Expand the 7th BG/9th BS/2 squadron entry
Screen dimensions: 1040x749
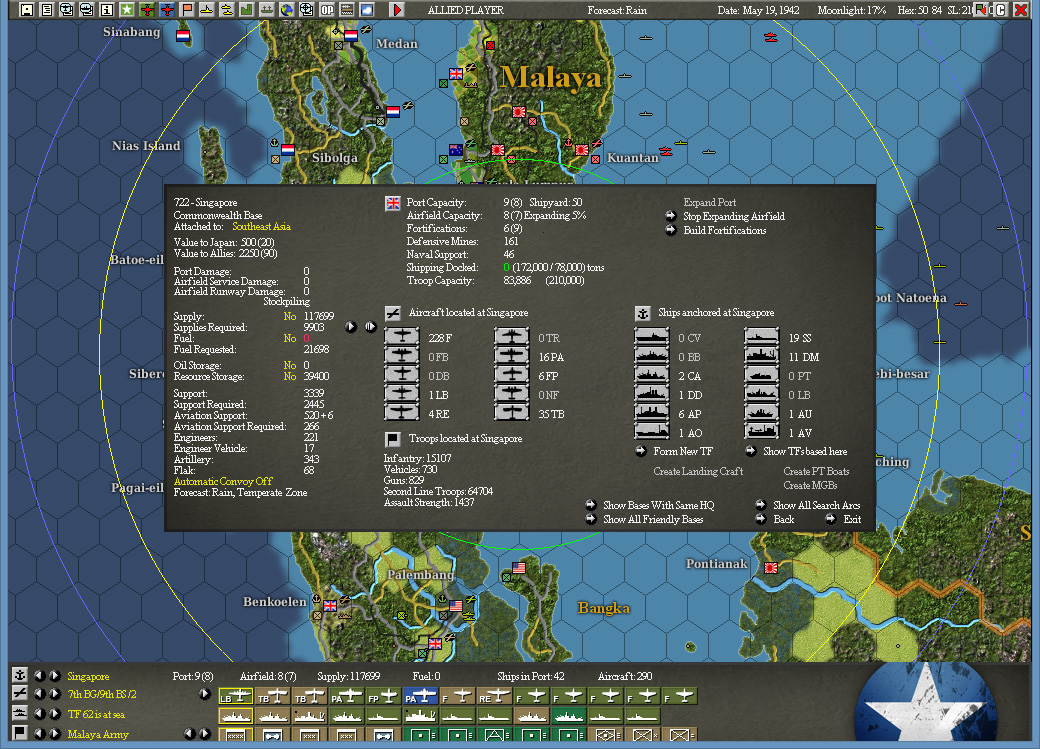tap(204, 694)
